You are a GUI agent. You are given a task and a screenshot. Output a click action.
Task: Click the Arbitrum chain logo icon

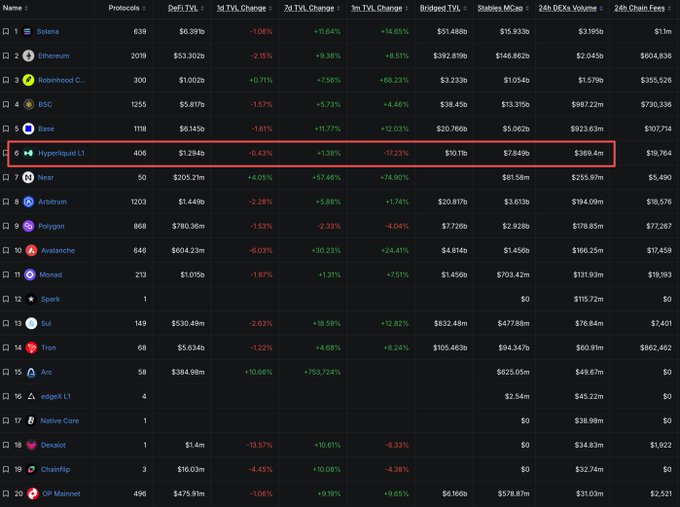point(29,202)
